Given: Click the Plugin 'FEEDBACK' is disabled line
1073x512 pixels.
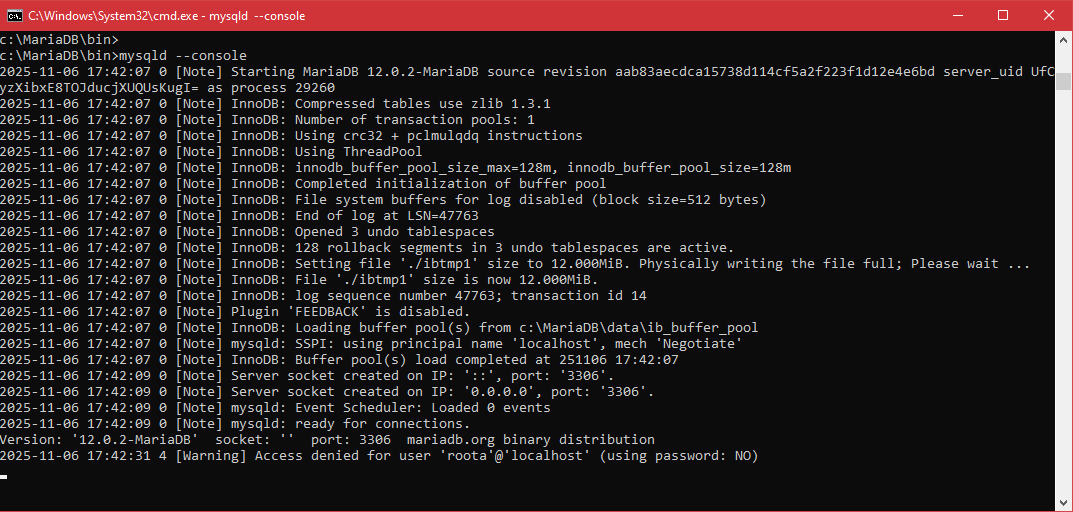Looking at the screenshot, I should tap(350, 312).
